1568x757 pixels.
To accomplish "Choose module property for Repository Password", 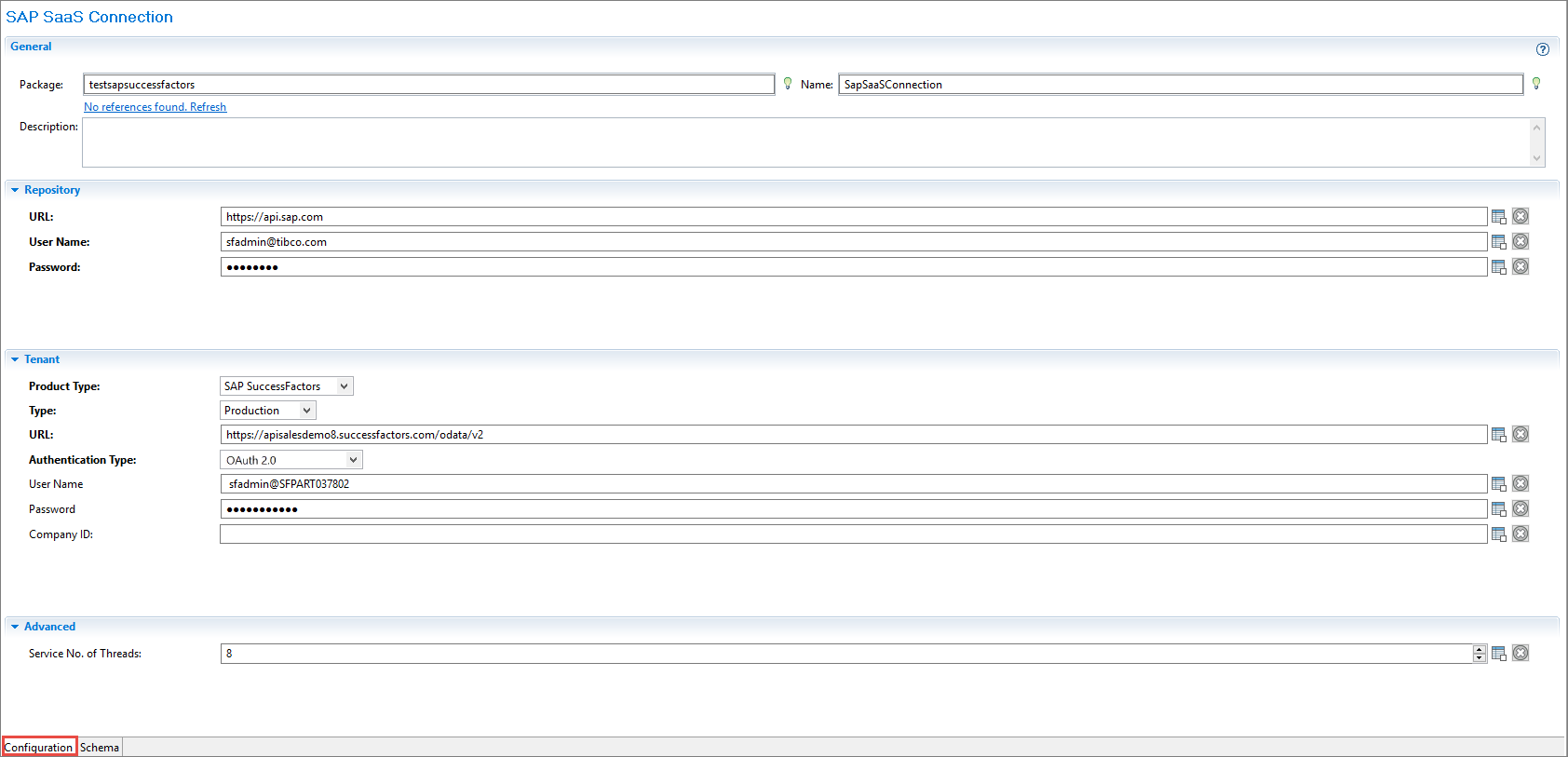I will click(1499, 267).
